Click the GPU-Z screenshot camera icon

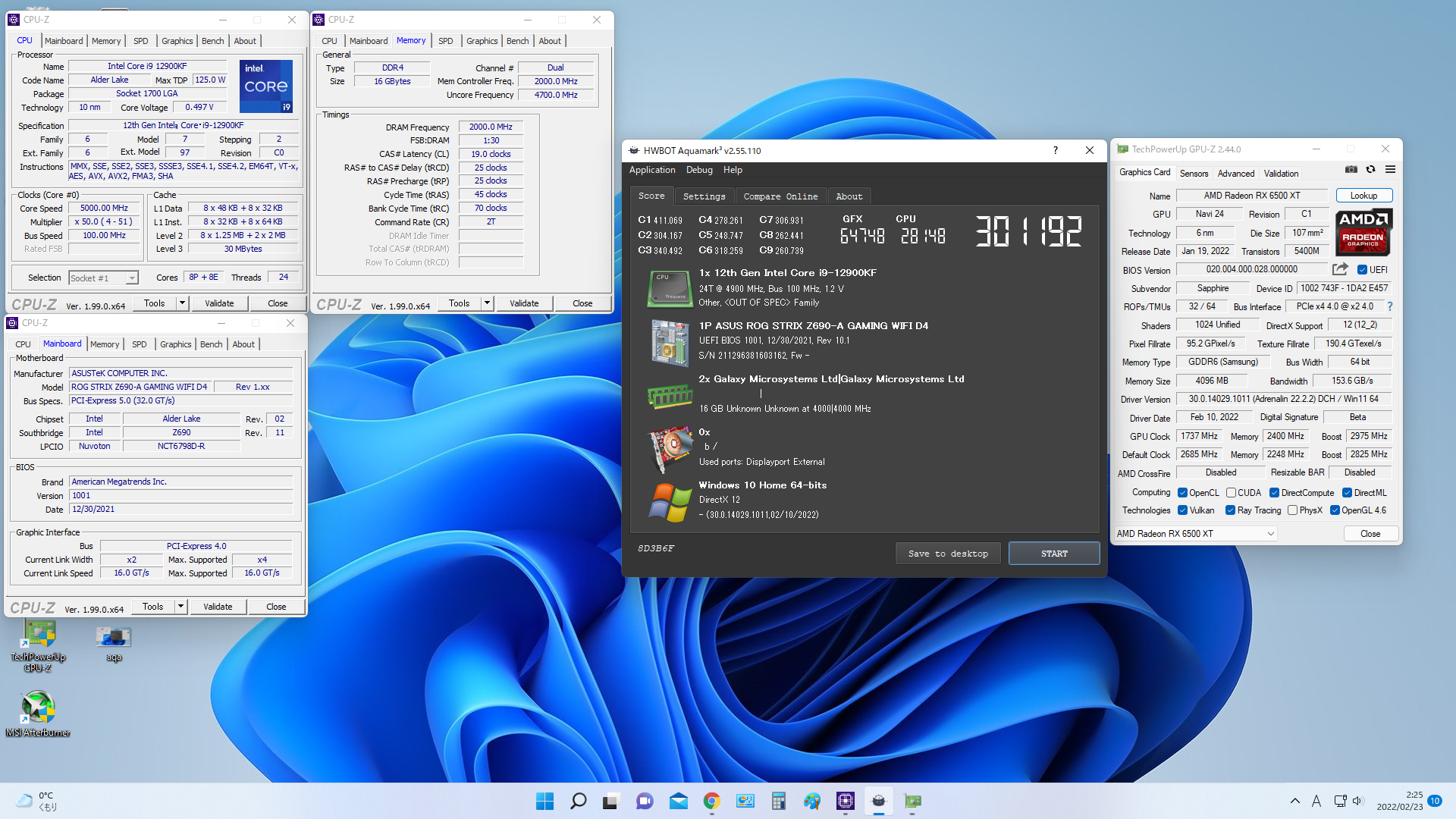1351,170
